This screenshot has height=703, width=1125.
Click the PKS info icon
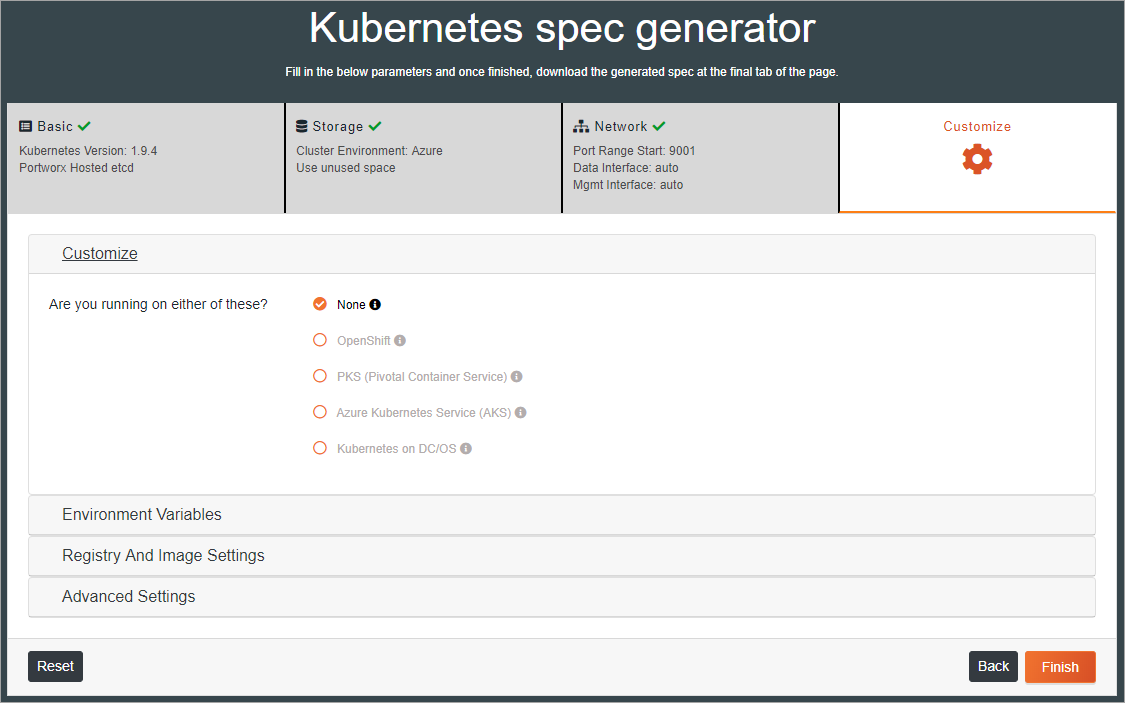point(517,377)
